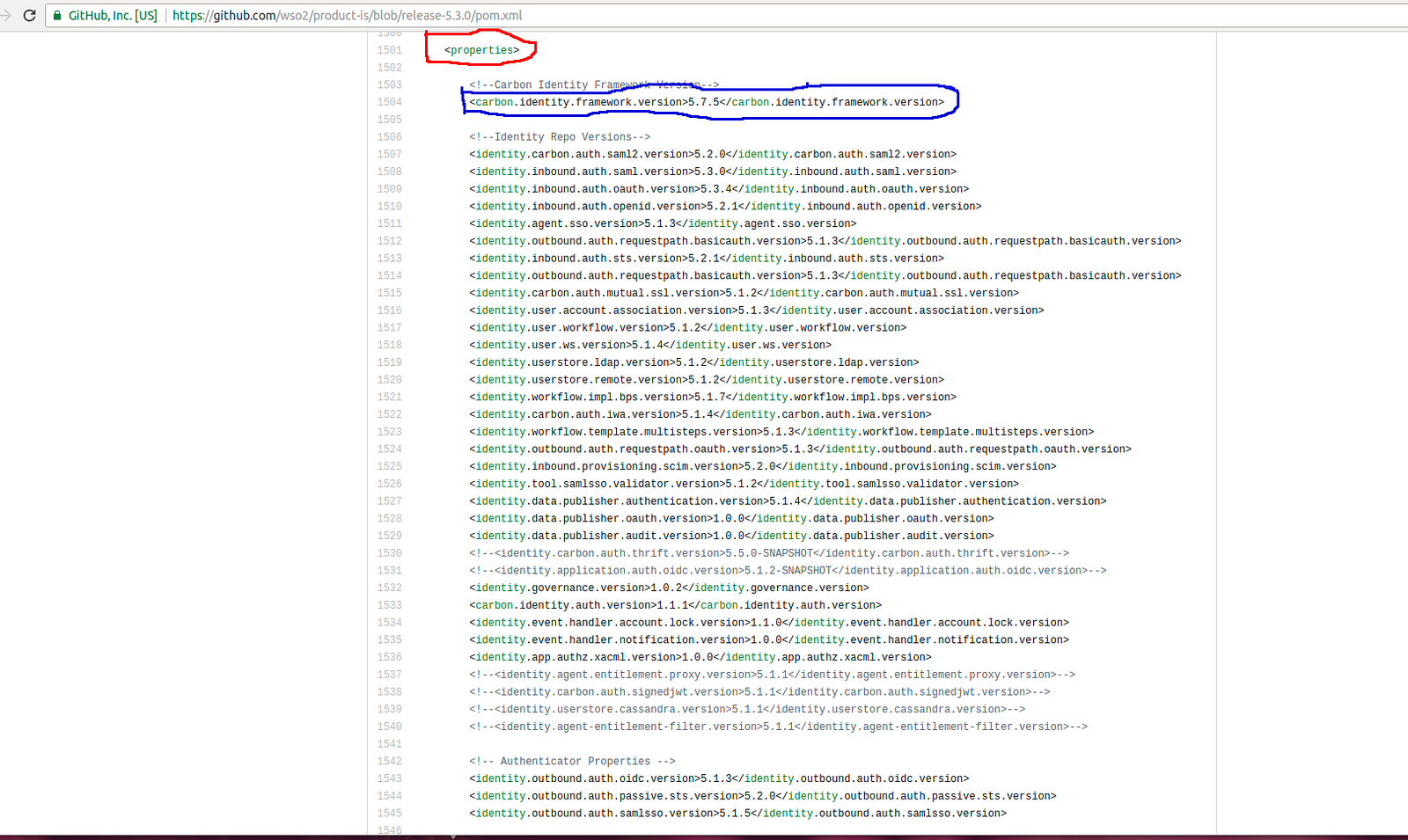
Task: Click the identity.outbound.auth.passive.sts.version line
Action: 763,797
